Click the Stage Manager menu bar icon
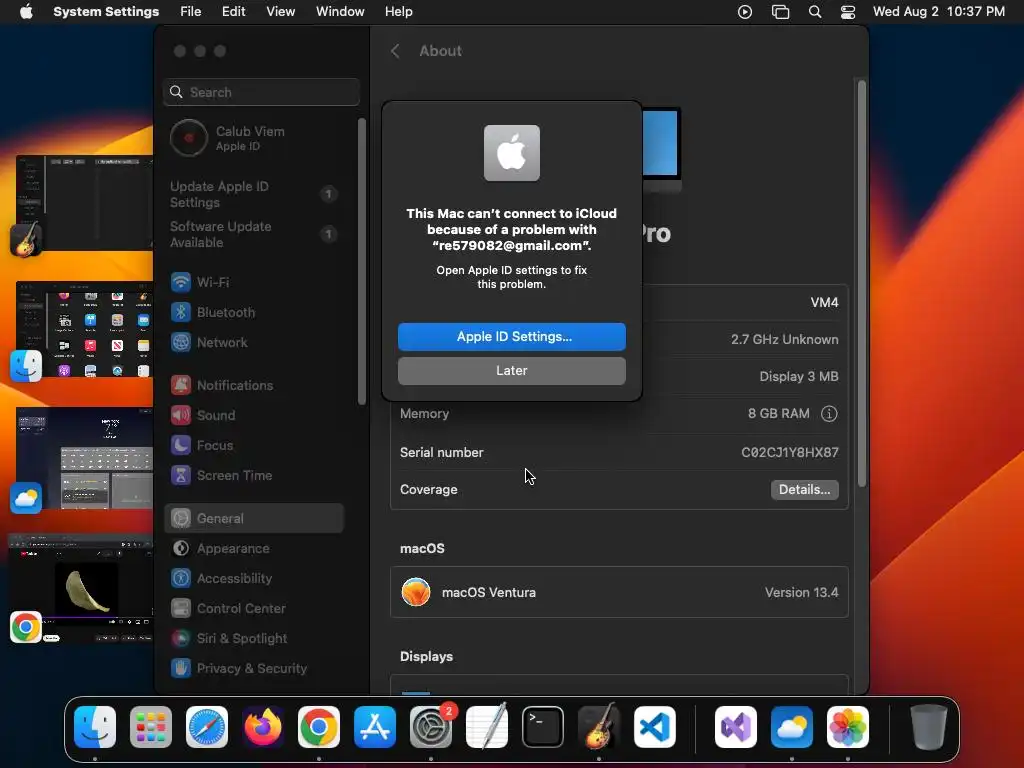 point(780,12)
